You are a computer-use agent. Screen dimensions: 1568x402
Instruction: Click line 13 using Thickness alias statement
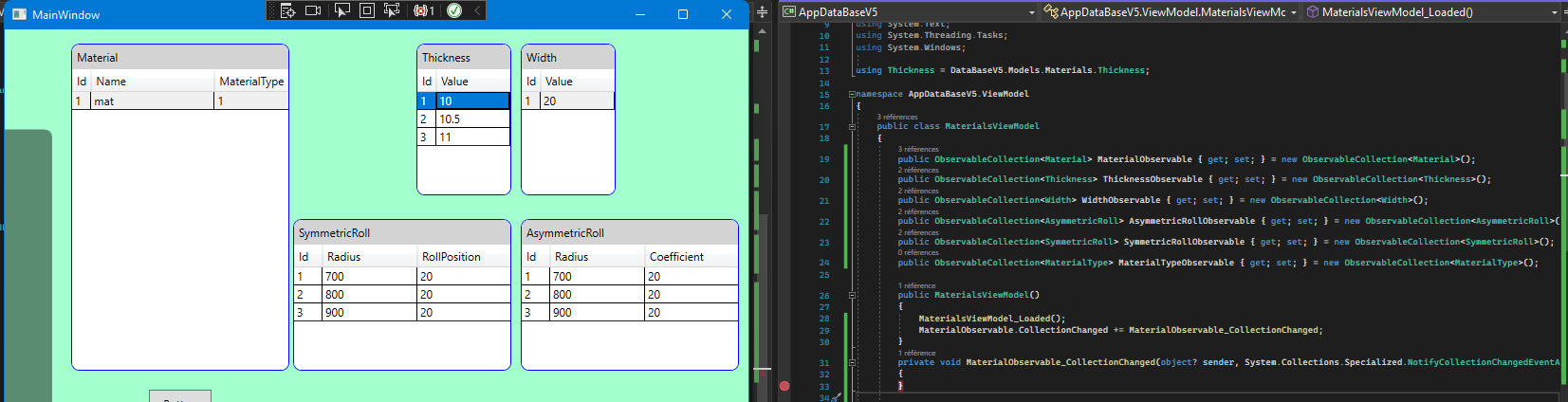[1003, 70]
